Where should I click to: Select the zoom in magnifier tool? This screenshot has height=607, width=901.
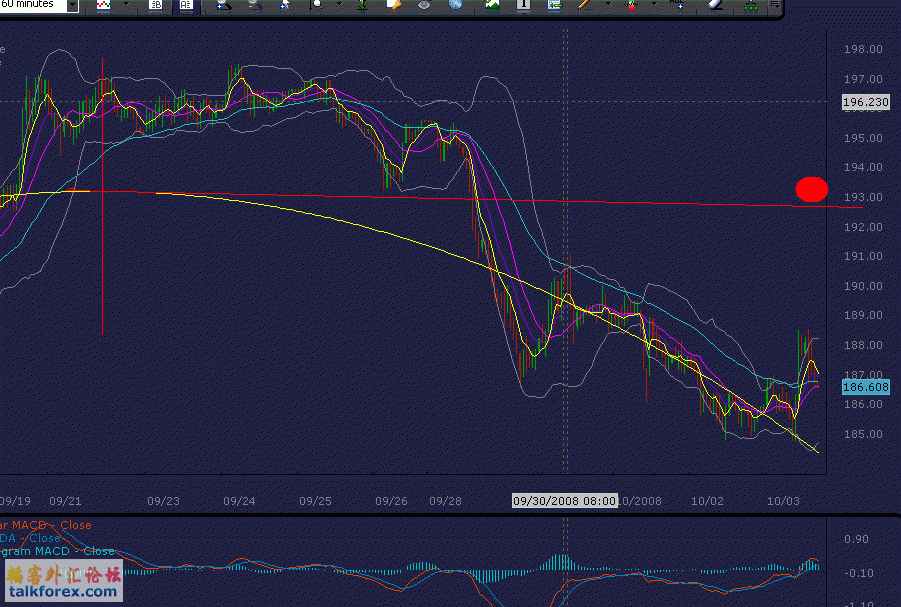[224, 5]
